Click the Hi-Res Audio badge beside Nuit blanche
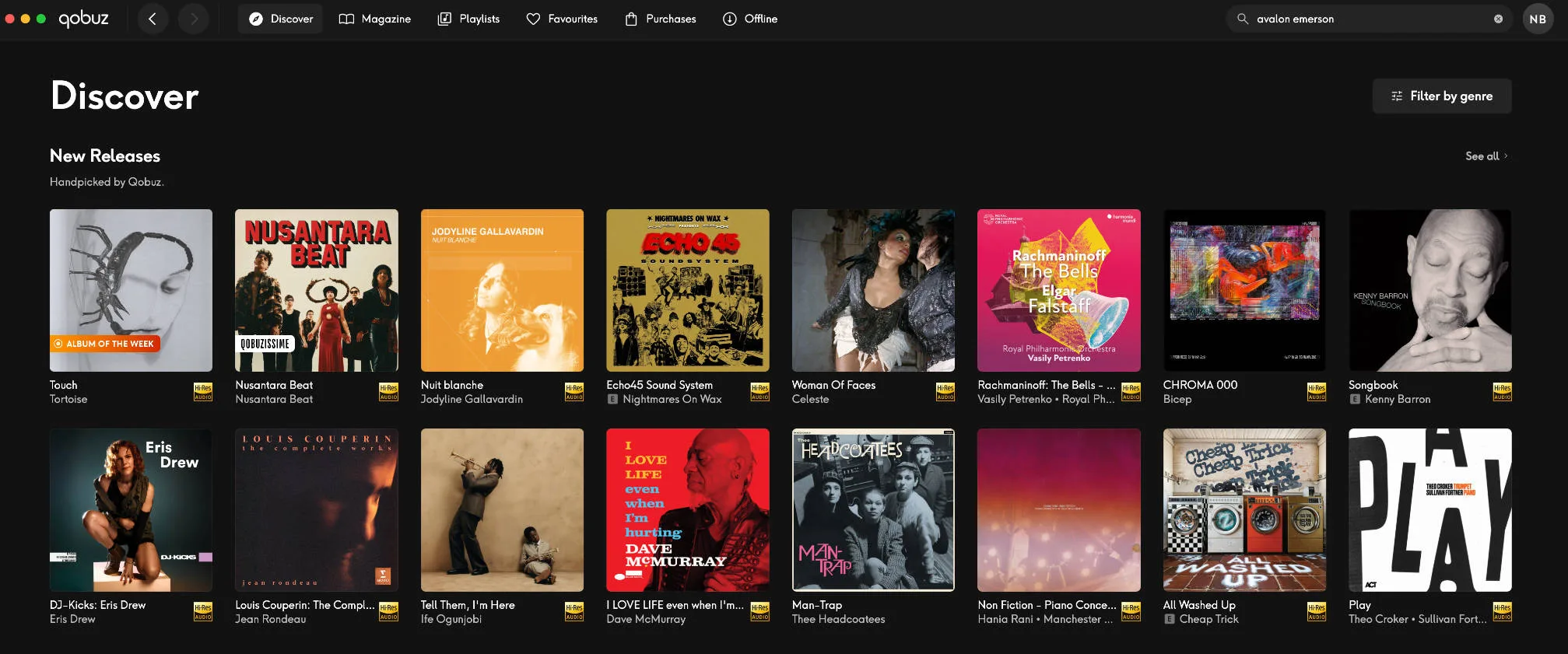 click(x=574, y=392)
